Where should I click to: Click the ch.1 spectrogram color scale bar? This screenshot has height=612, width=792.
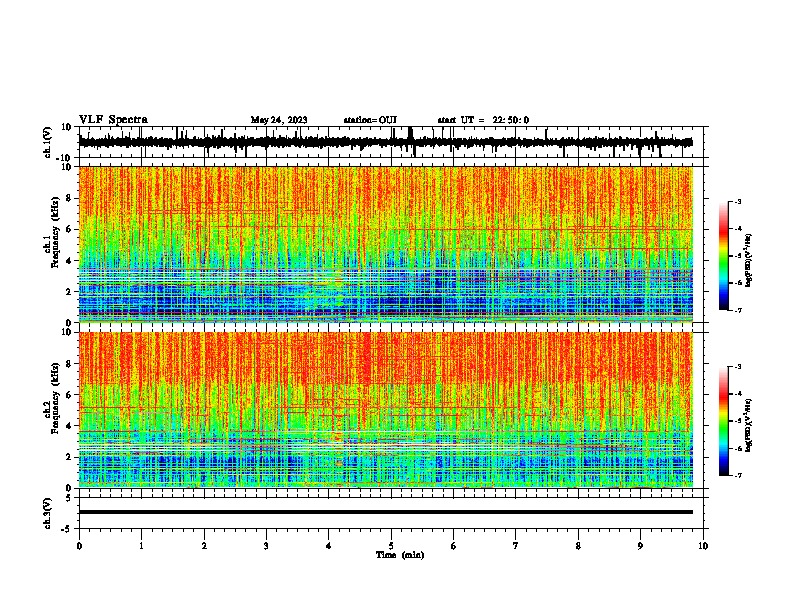click(x=723, y=256)
